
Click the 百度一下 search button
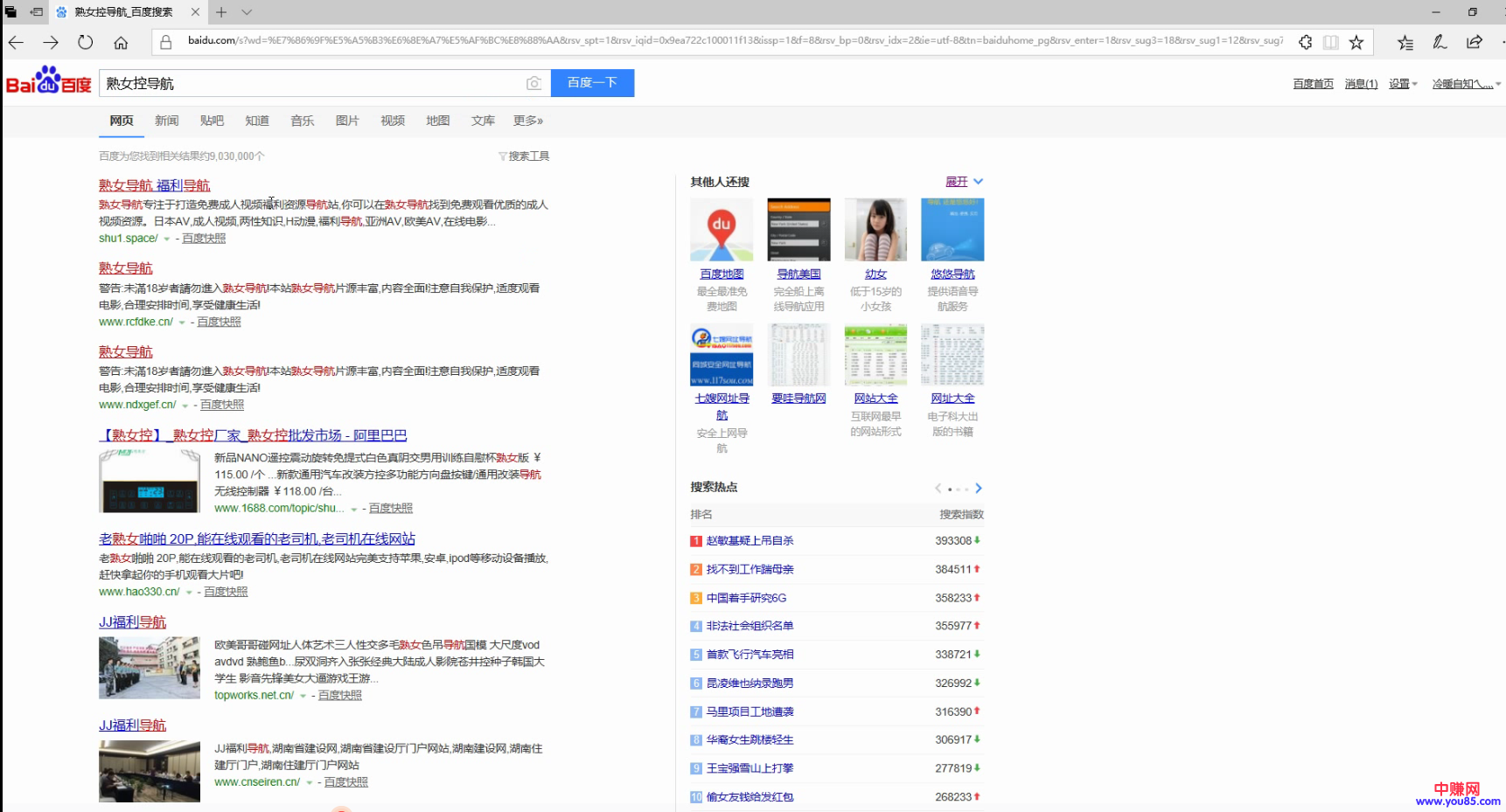(x=592, y=83)
